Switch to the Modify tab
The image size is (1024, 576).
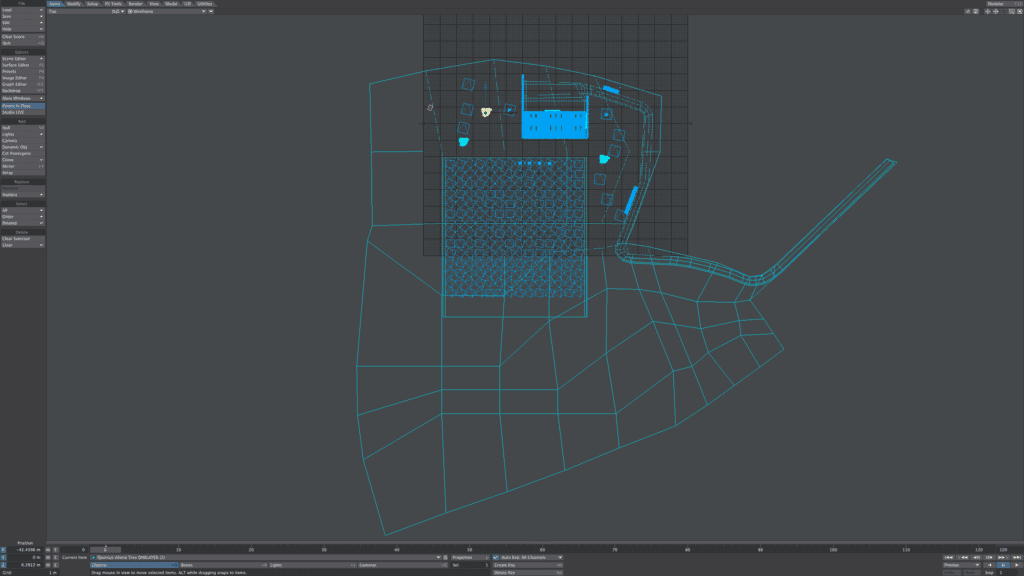click(74, 4)
